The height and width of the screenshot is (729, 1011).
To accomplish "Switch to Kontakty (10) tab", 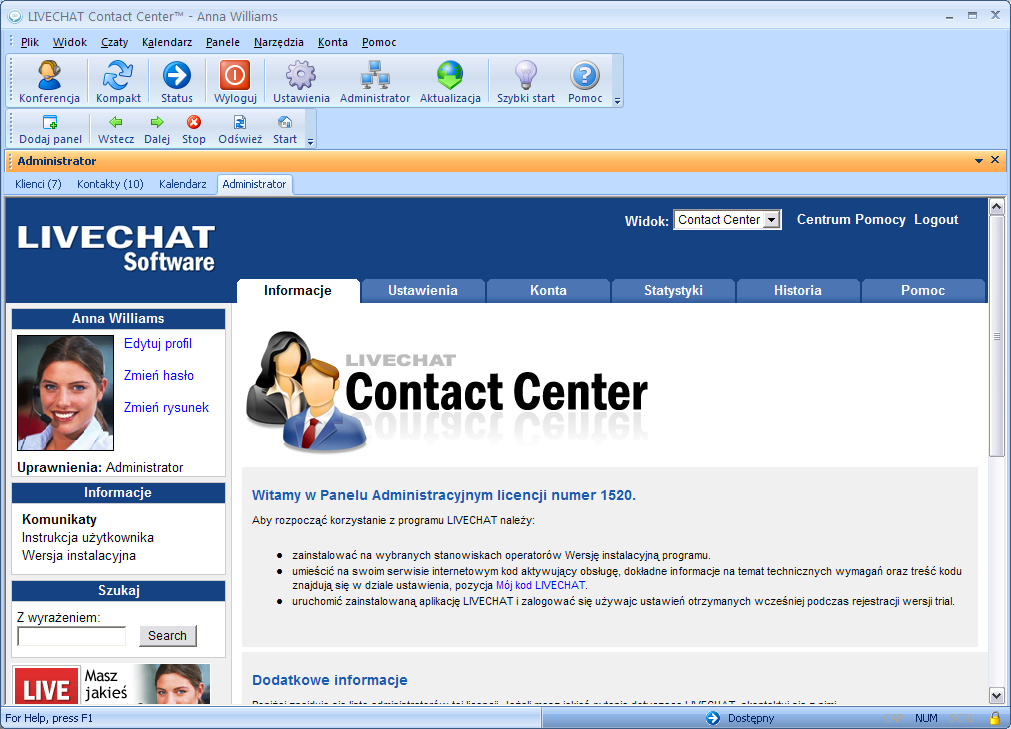I will tap(110, 184).
